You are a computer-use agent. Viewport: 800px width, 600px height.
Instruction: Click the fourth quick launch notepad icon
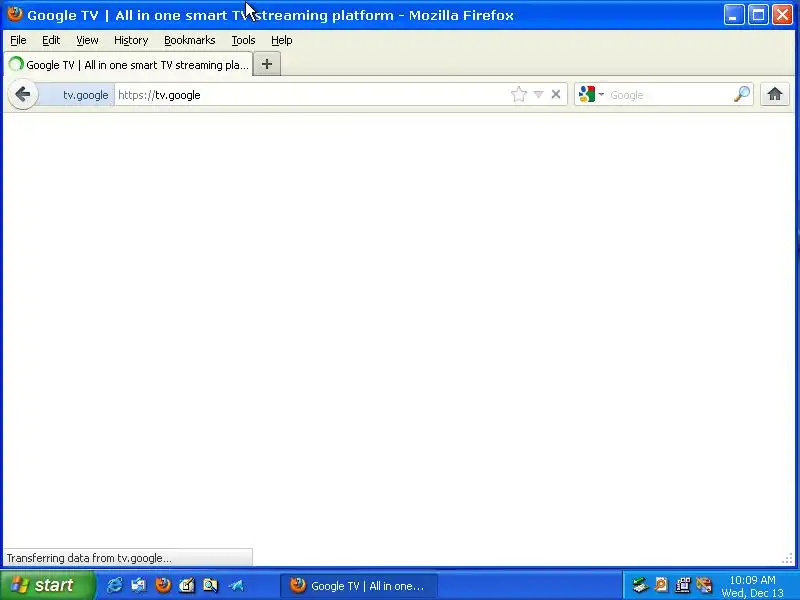(187, 585)
